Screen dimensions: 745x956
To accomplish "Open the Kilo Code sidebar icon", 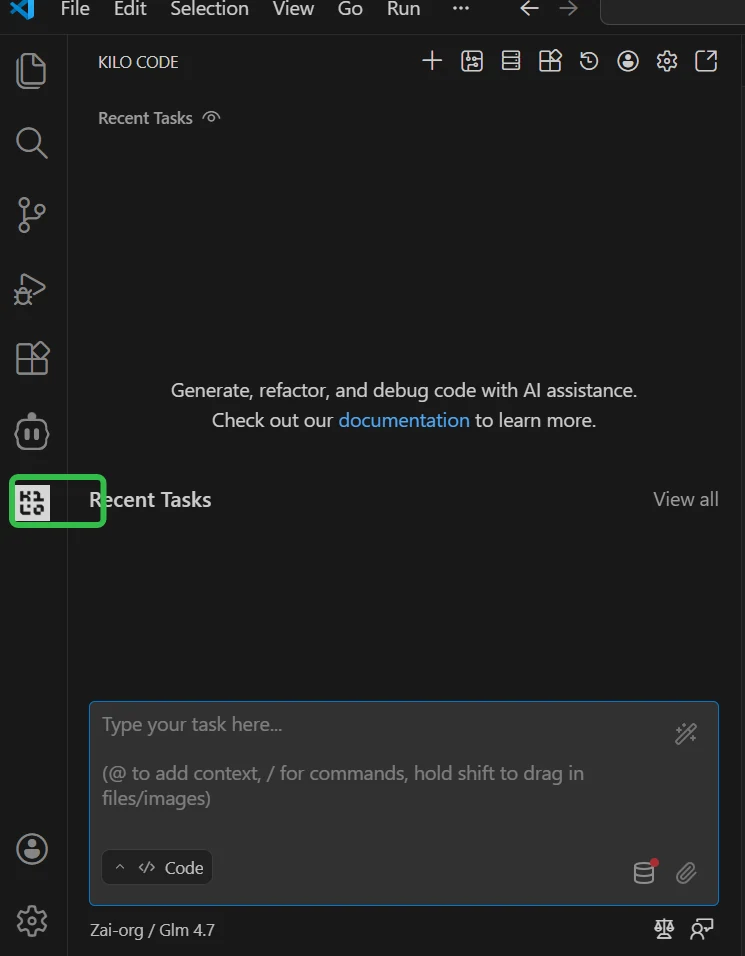I will pyautogui.click(x=32, y=502).
